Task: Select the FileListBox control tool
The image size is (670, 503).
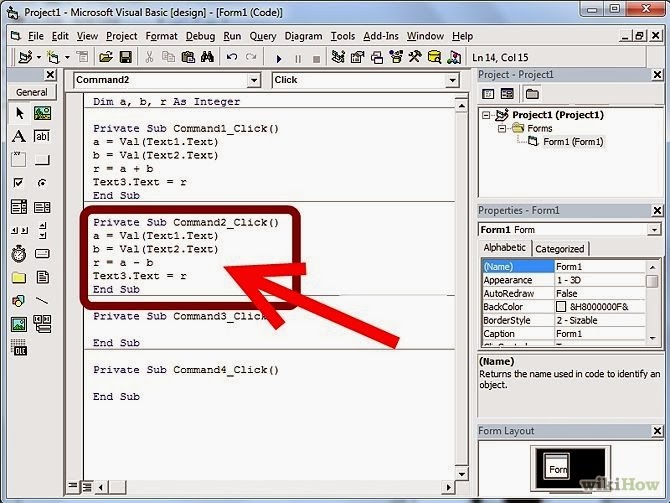Action: (x=42, y=278)
